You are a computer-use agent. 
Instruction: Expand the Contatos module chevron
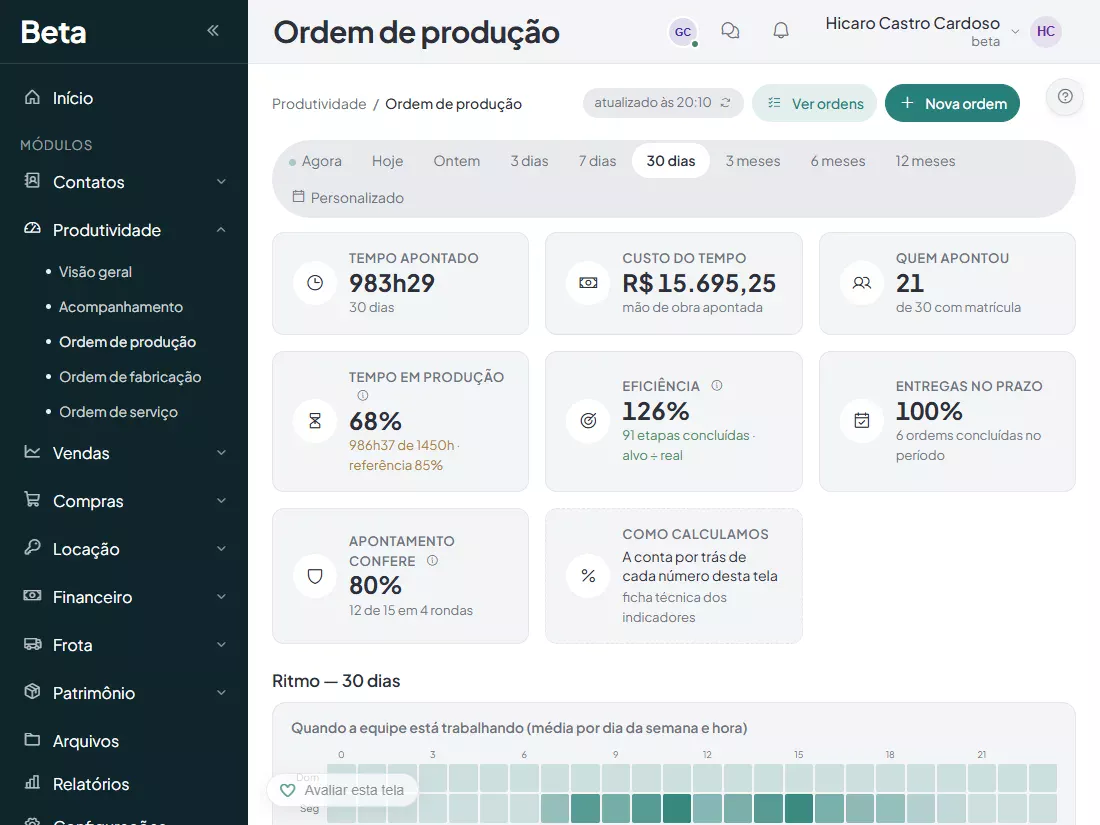221,182
